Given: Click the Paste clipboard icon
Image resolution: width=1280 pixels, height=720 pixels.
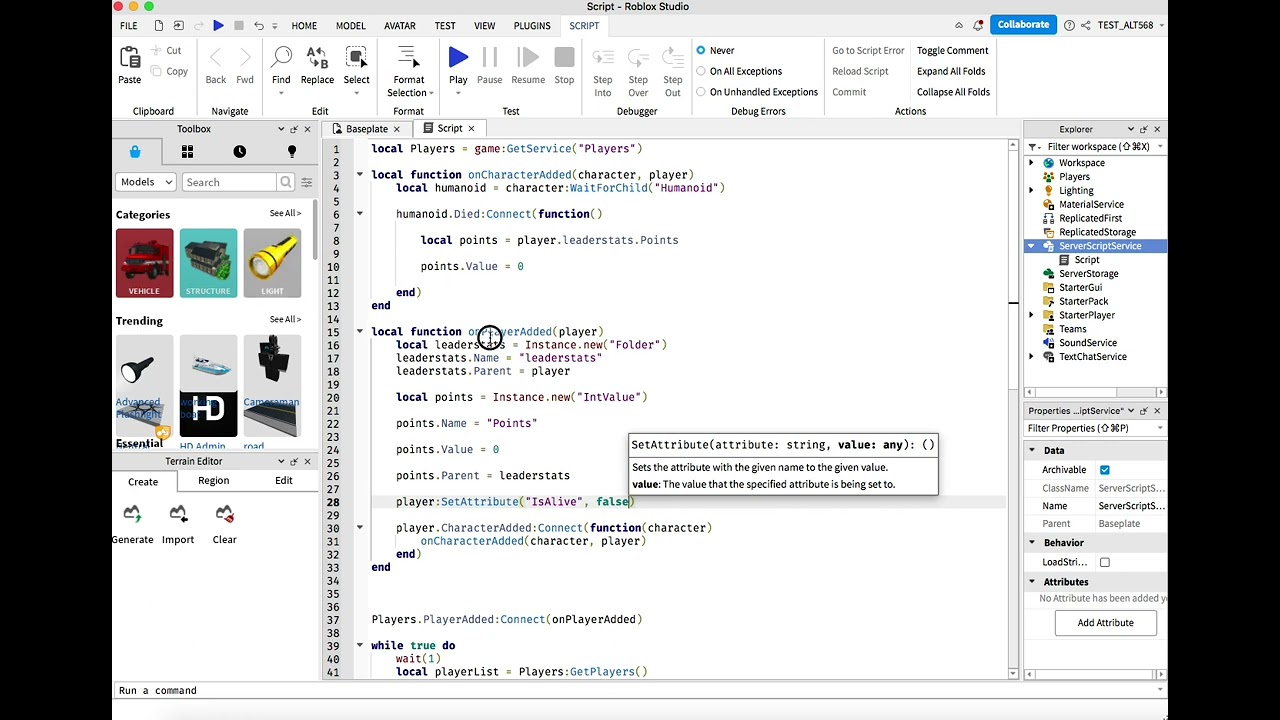Looking at the screenshot, I should [130, 58].
